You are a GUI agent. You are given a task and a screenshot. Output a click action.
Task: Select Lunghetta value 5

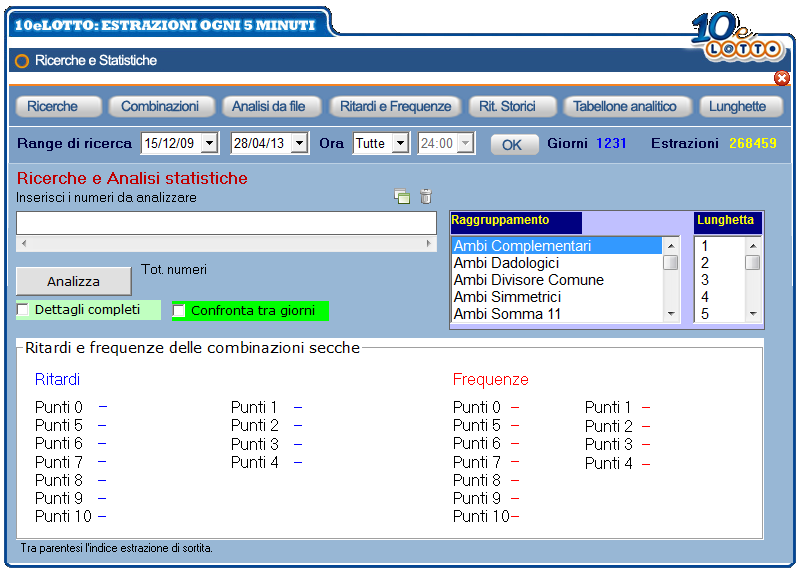pyautogui.click(x=720, y=313)
